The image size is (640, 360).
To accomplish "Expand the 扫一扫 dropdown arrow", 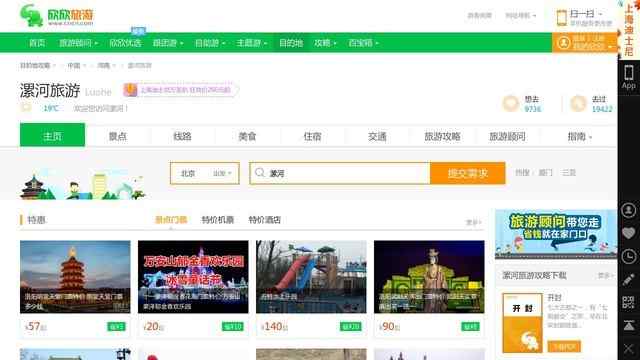I will [x=600, y=14].
